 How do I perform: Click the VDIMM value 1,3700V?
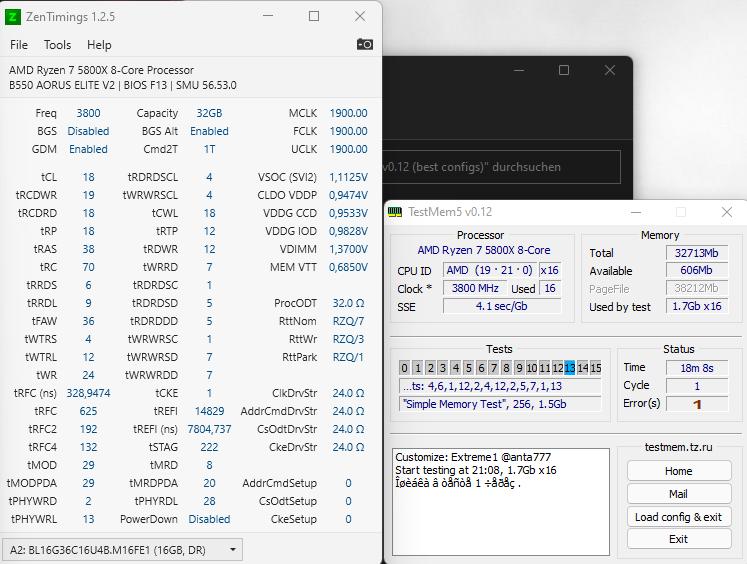click(x=348, y=249)
